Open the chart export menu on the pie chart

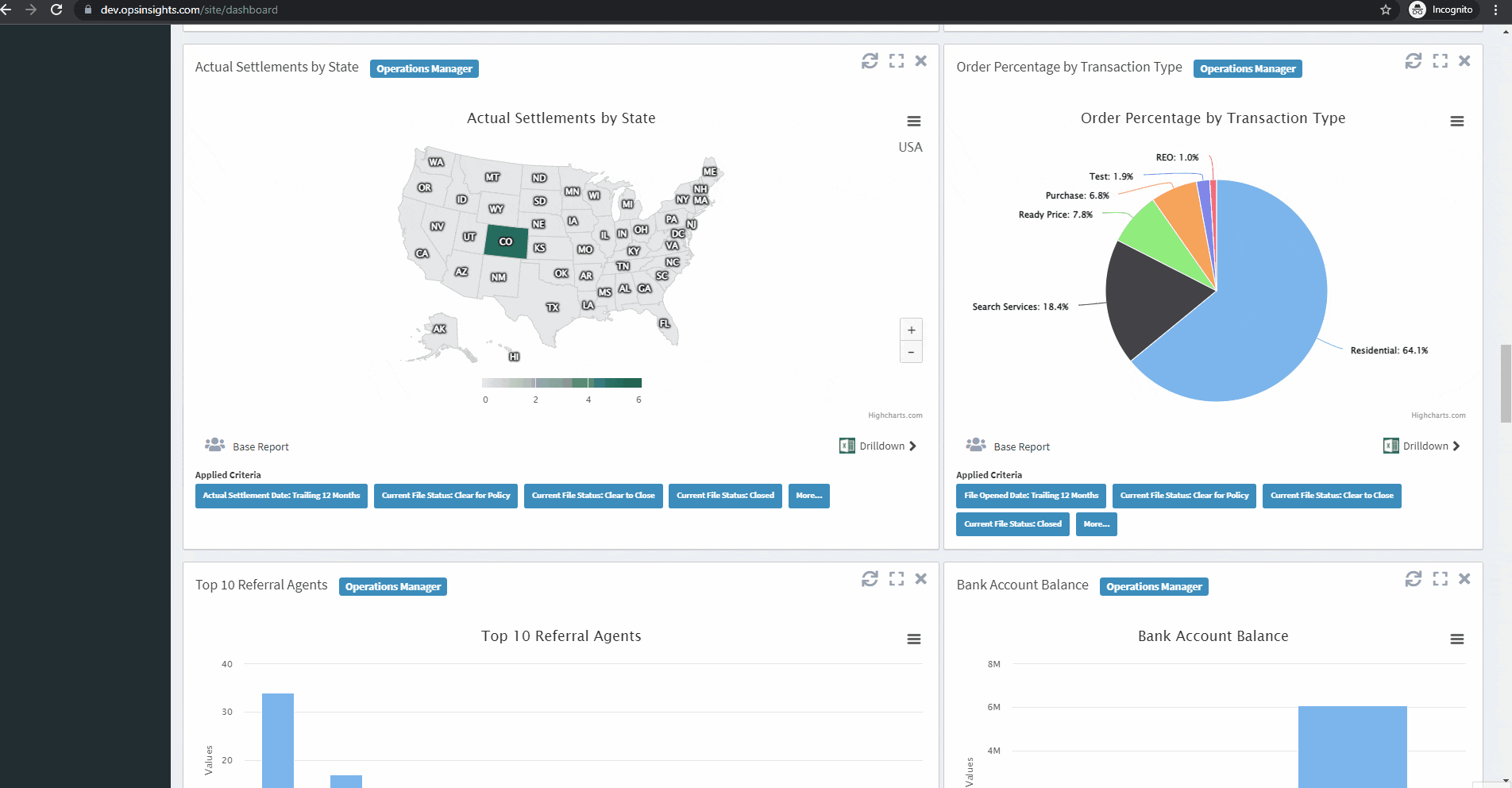click(1456, 121)
